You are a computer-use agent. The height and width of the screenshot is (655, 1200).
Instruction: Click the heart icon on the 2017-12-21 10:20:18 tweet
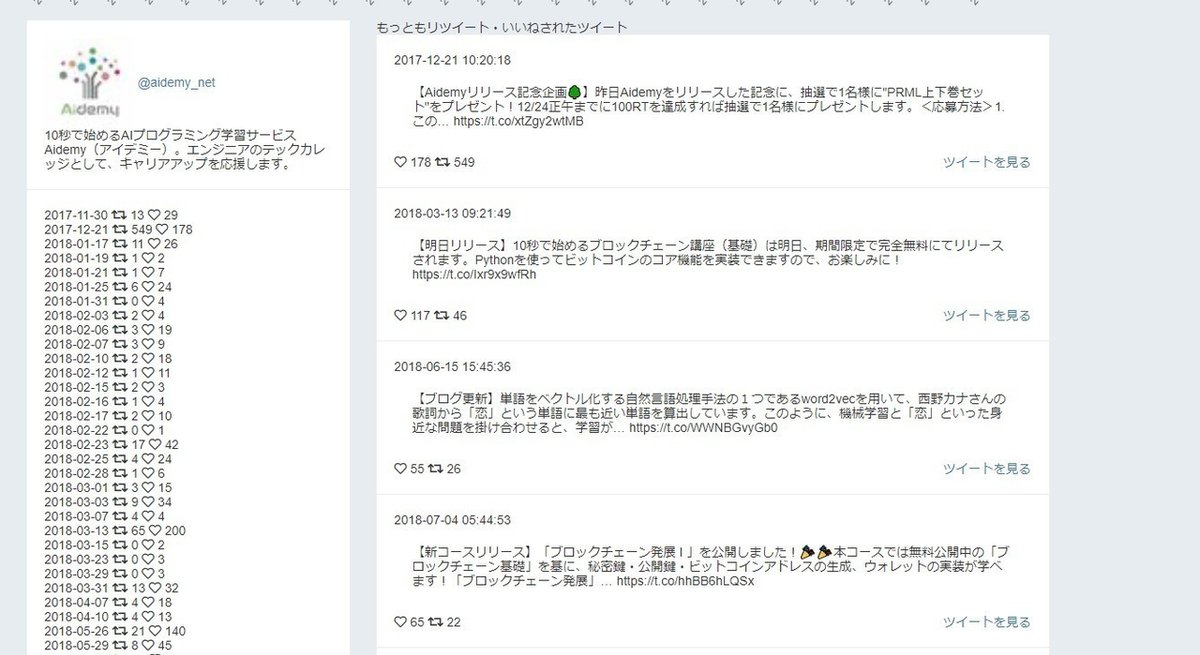[401, 162]
